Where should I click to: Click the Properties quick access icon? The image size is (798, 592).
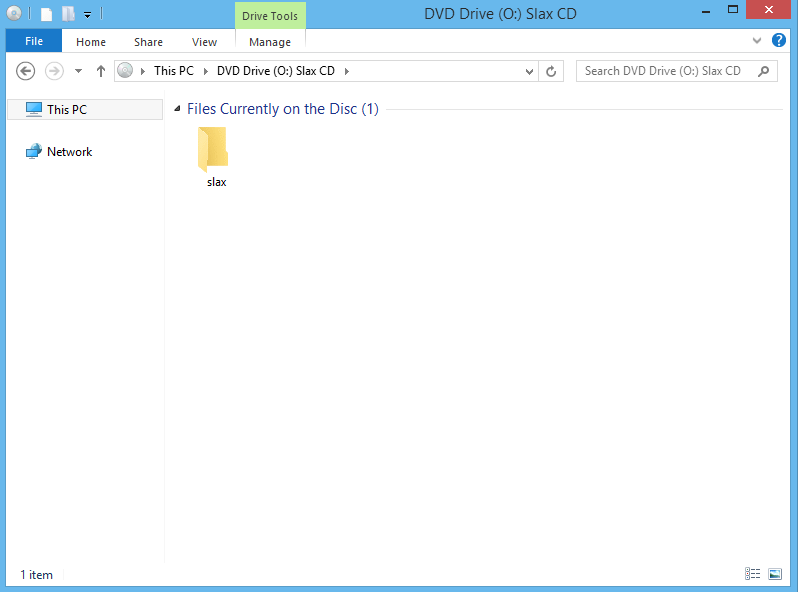(x=46, y=14)
